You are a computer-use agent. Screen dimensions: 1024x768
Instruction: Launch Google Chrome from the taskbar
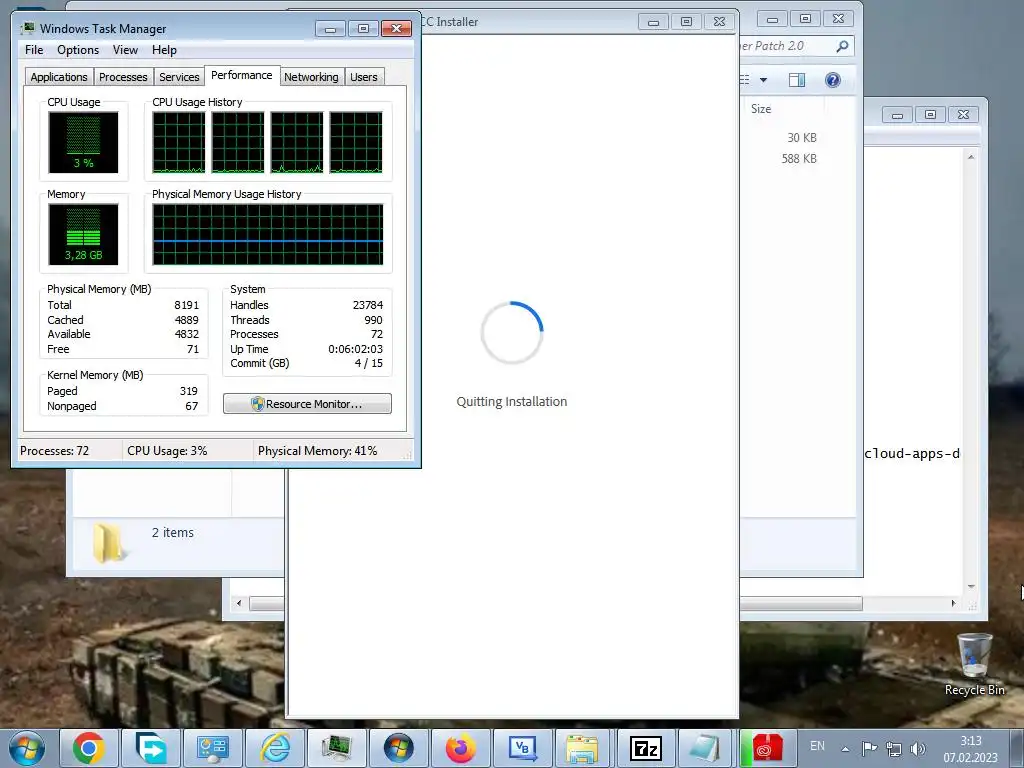[88, 748]
